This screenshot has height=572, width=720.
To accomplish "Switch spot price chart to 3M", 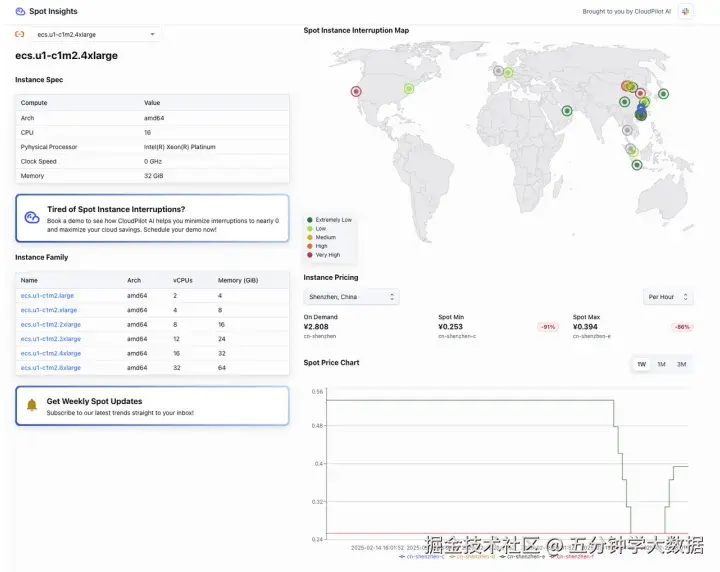I will click(x=681, y=365).
